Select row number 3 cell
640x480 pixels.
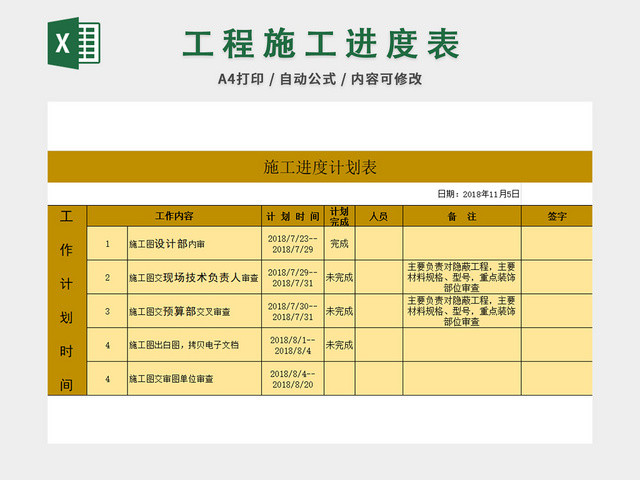pos(107,311)
